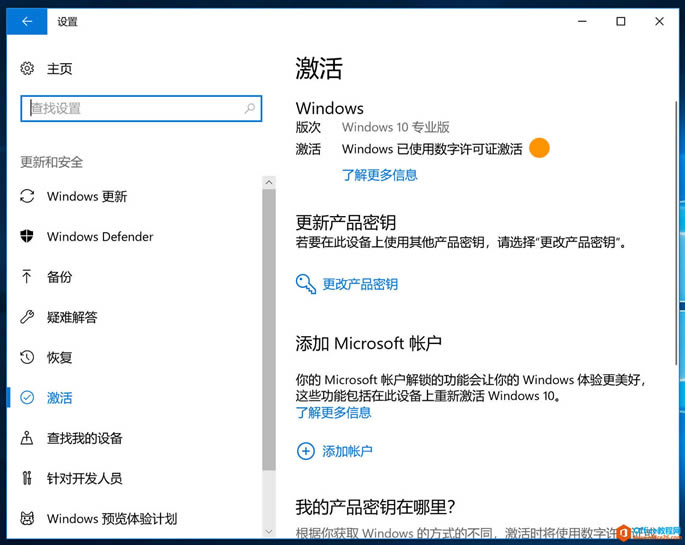Click the key icon for 更改产品密钥
Screen dimensions: 685x545
[306, 284]
